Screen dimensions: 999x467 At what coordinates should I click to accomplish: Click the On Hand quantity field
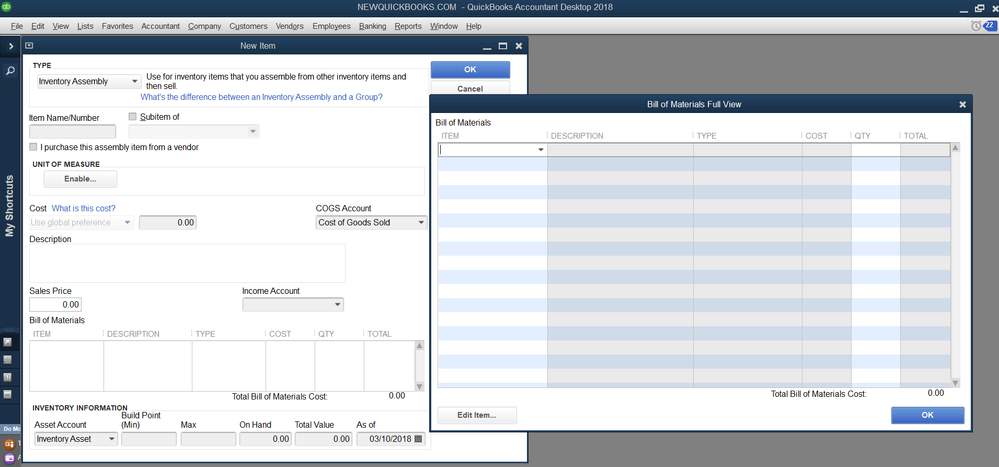(x=266, y=439)
